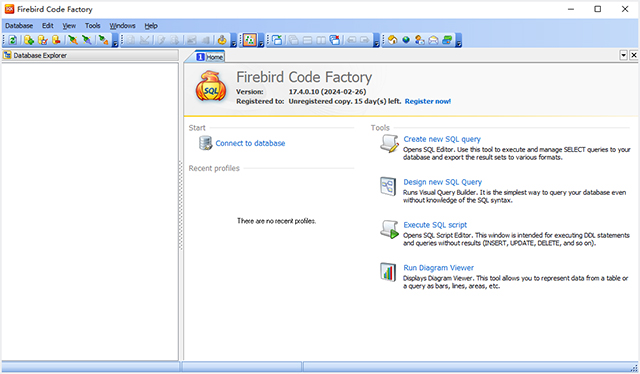Open the View menu
Viewport: 640px width, 374px height.
coord(69,26)
